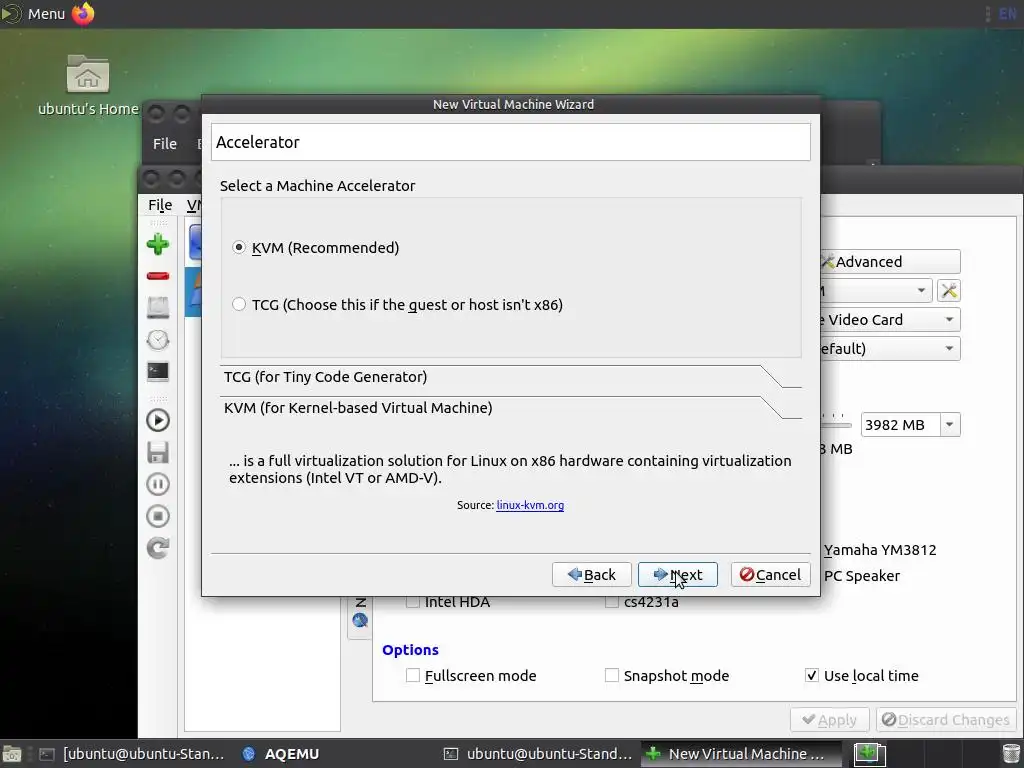Click the Options section heading
Viewport: 1024px width, 768px height.
[410, 650]
